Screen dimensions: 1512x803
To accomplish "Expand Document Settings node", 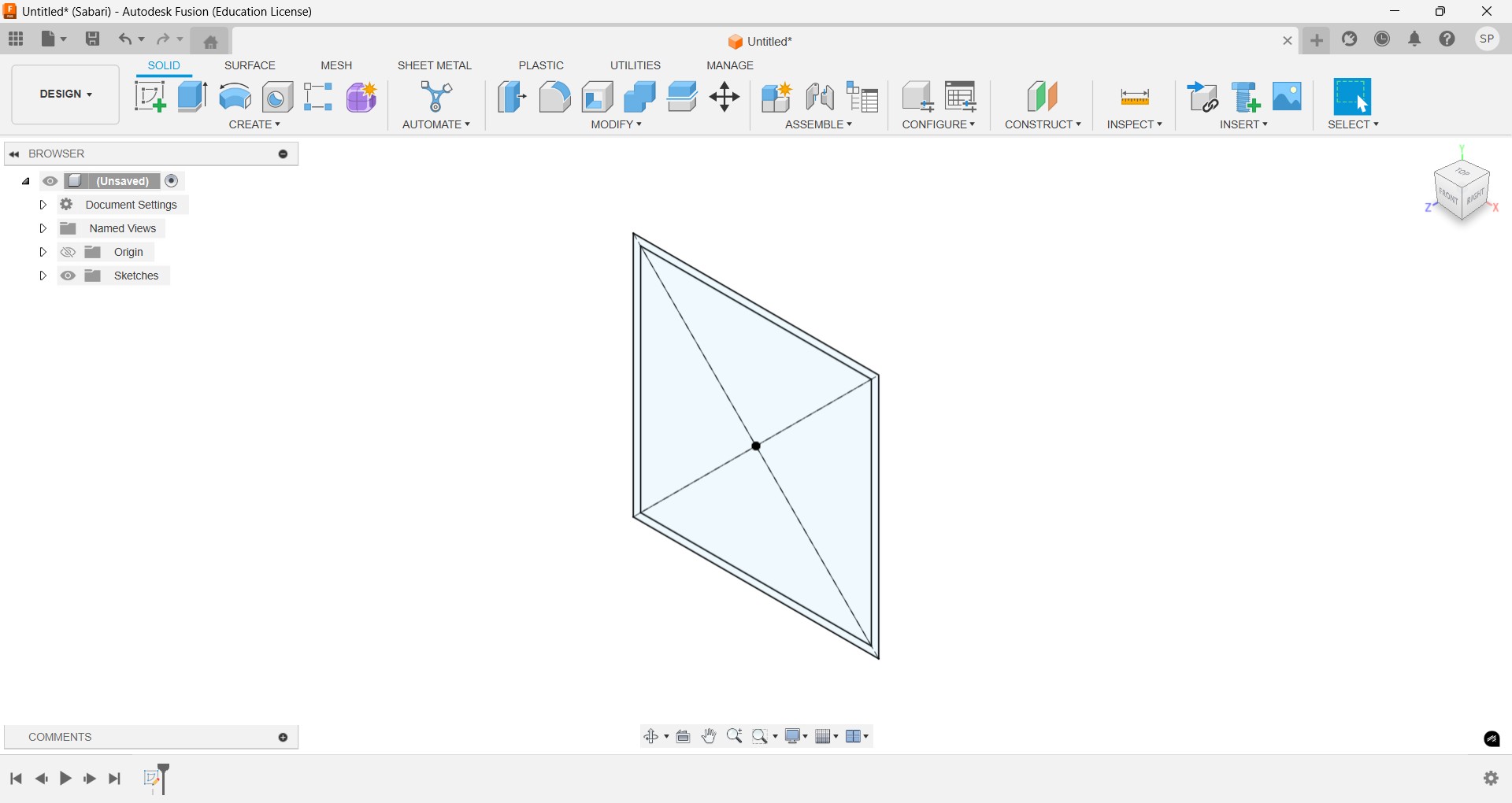I will point(43,205).
